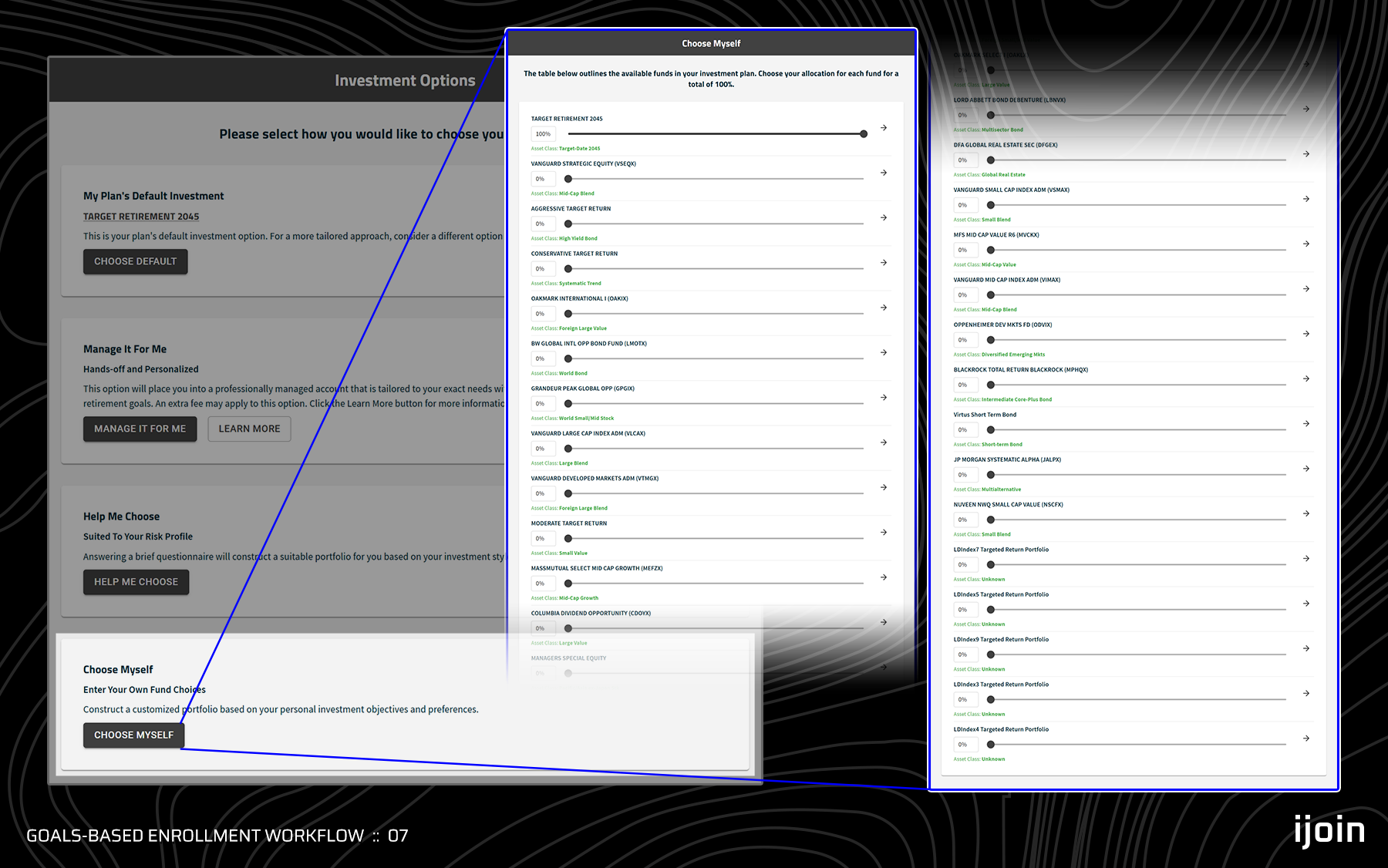Click the Nuveen NWQ Small Cap percentage field

966,520
